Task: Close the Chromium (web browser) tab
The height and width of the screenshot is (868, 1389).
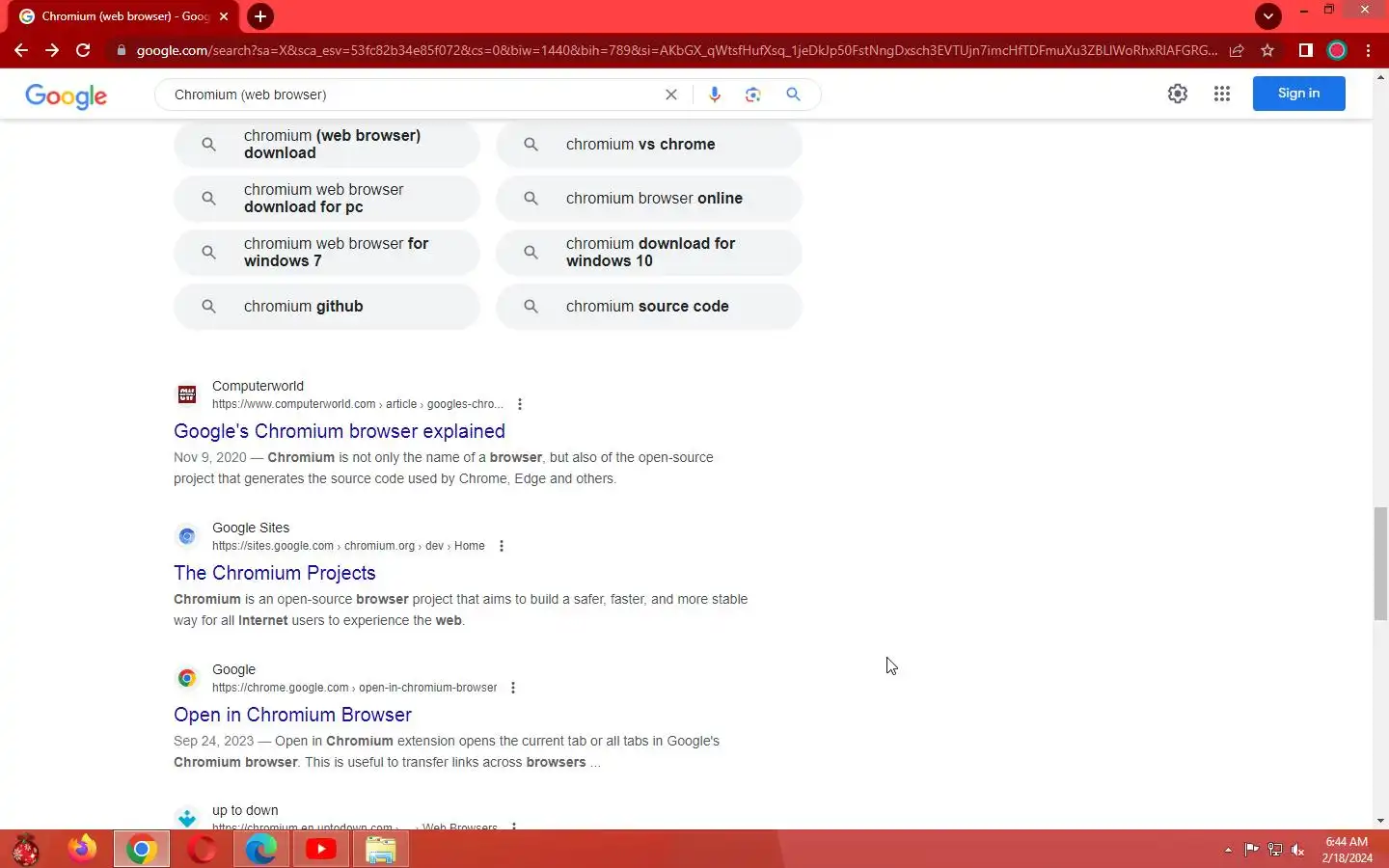Action: [224, 16]
